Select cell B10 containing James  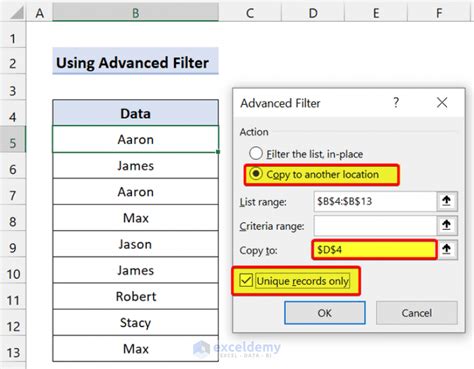(x=135, y=270)
